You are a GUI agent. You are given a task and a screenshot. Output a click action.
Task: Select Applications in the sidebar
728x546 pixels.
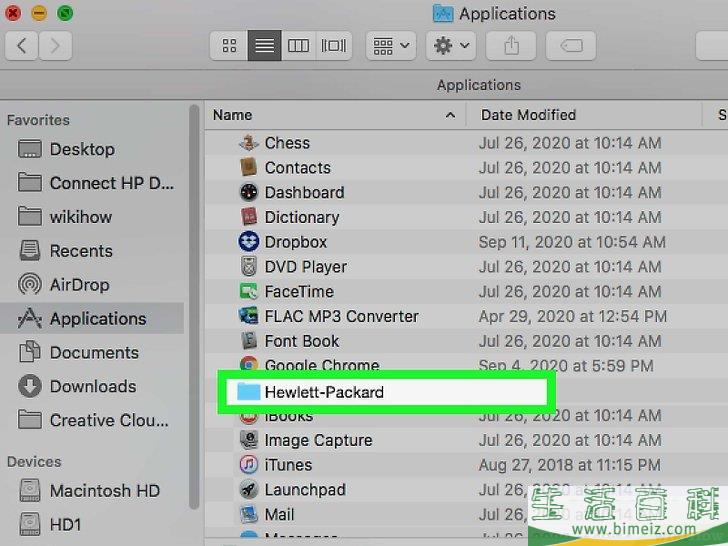tap(92, 318)
